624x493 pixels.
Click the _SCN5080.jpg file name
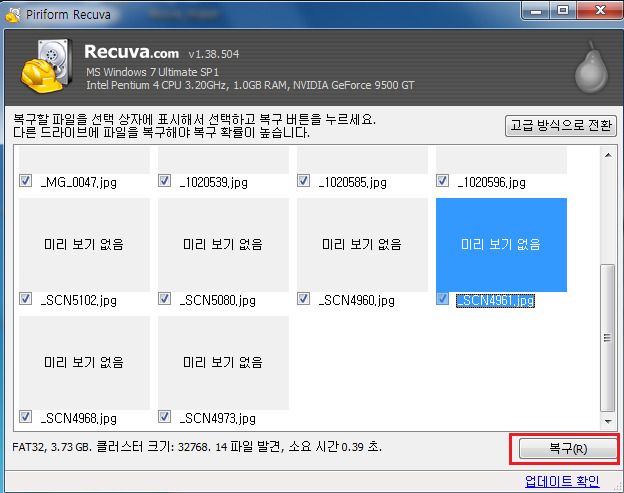coord(218,300)
